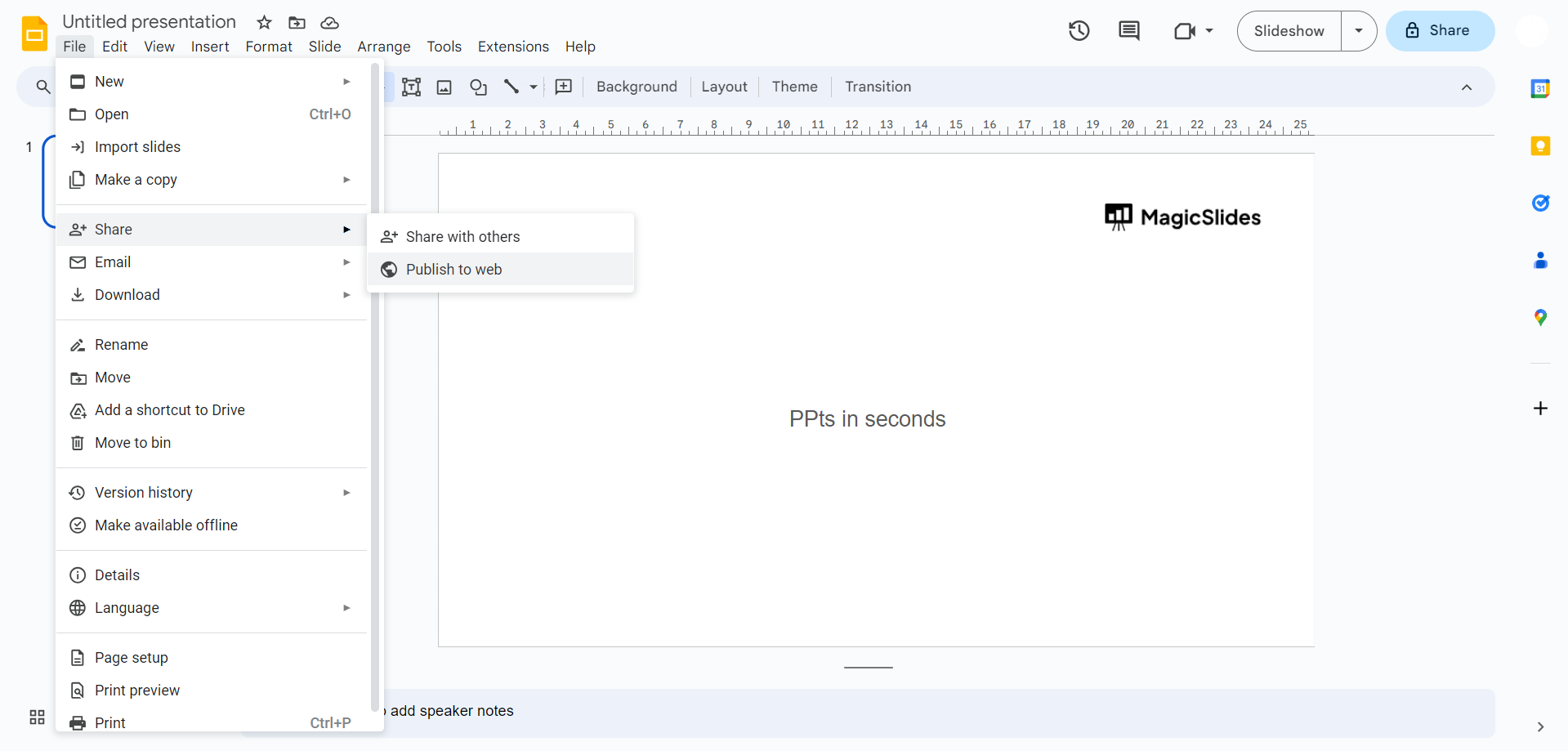Click the Theme button
1568x751 pixels.
[x=794, y=87]
